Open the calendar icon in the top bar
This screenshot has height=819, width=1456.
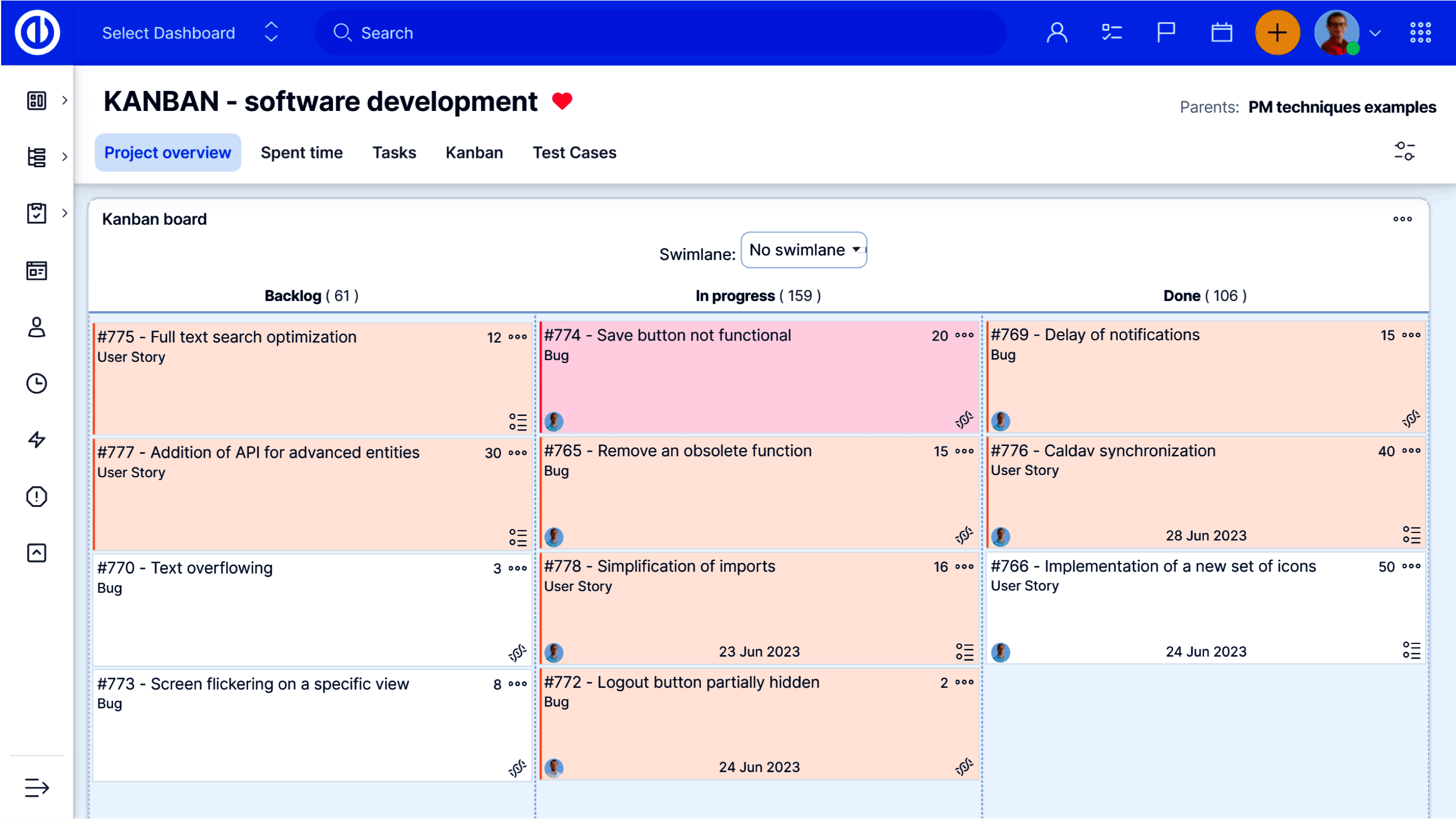click(1221, 32)
